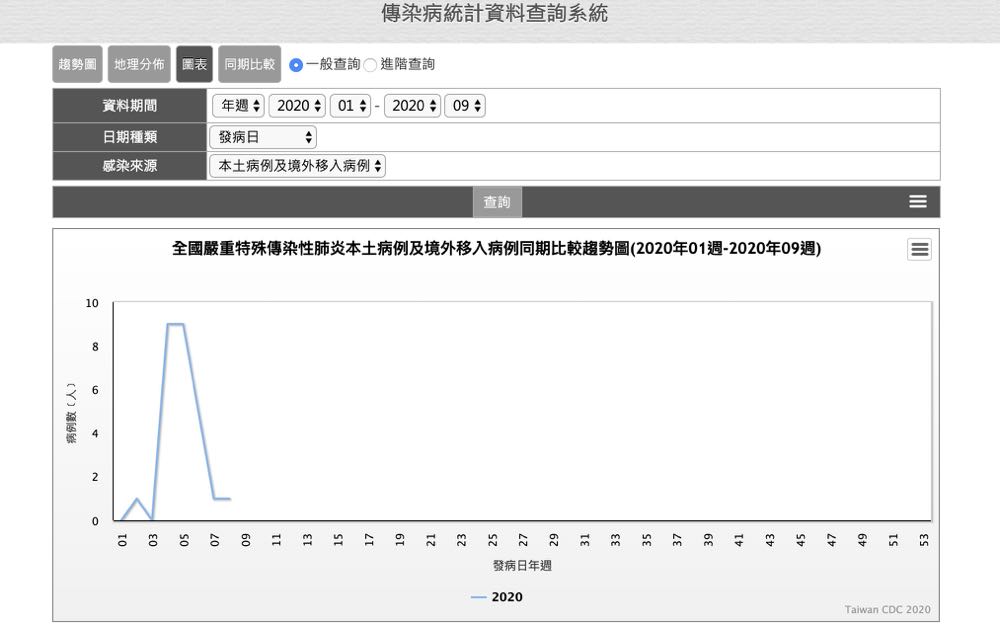This screenshot has width=1000, height=625.
Task: Toggle the 2020 series in chart legend
Action: click(497, 597)
